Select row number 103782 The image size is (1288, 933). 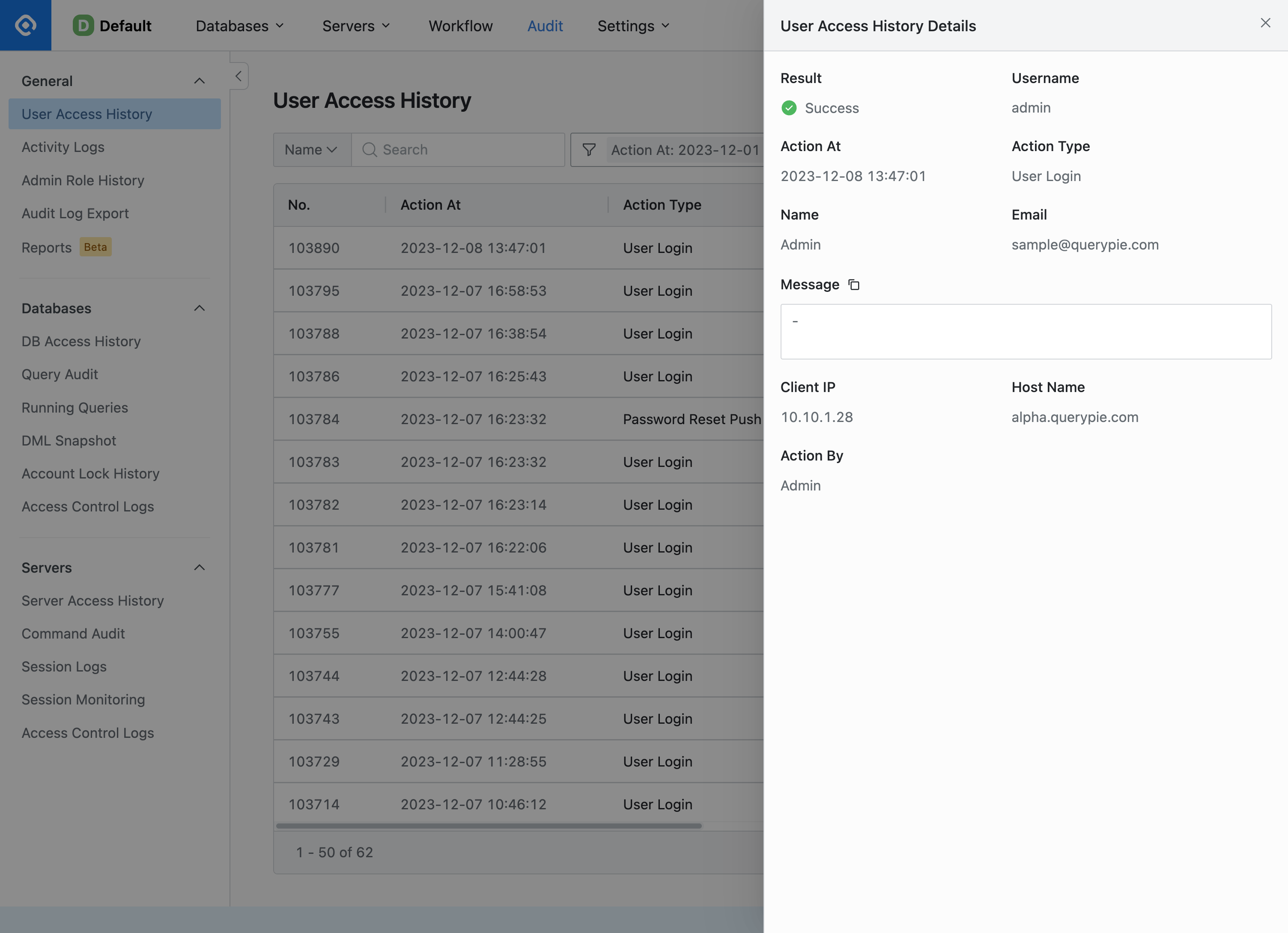[x=519, y=505]
